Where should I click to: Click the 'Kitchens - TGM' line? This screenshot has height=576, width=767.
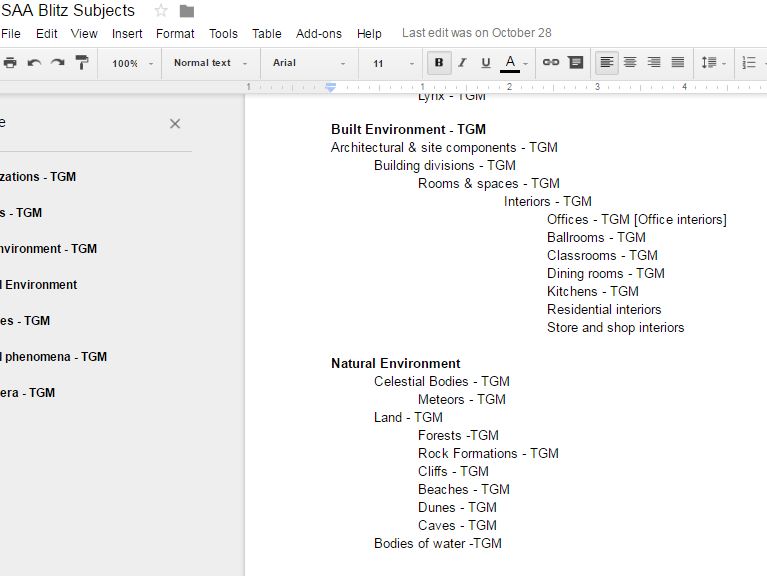(x=592, y=291)
